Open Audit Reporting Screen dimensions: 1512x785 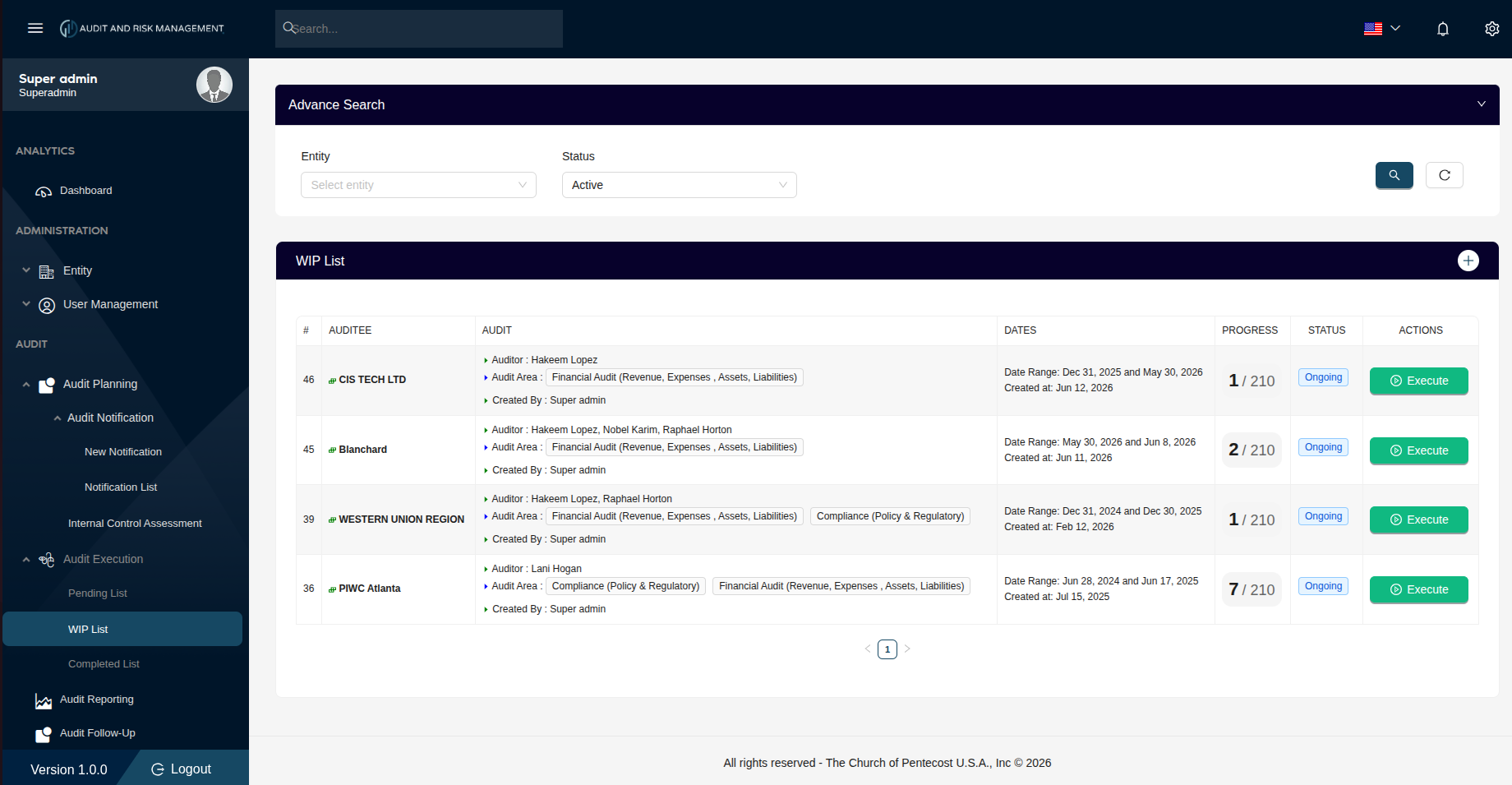tap(97, 700)
